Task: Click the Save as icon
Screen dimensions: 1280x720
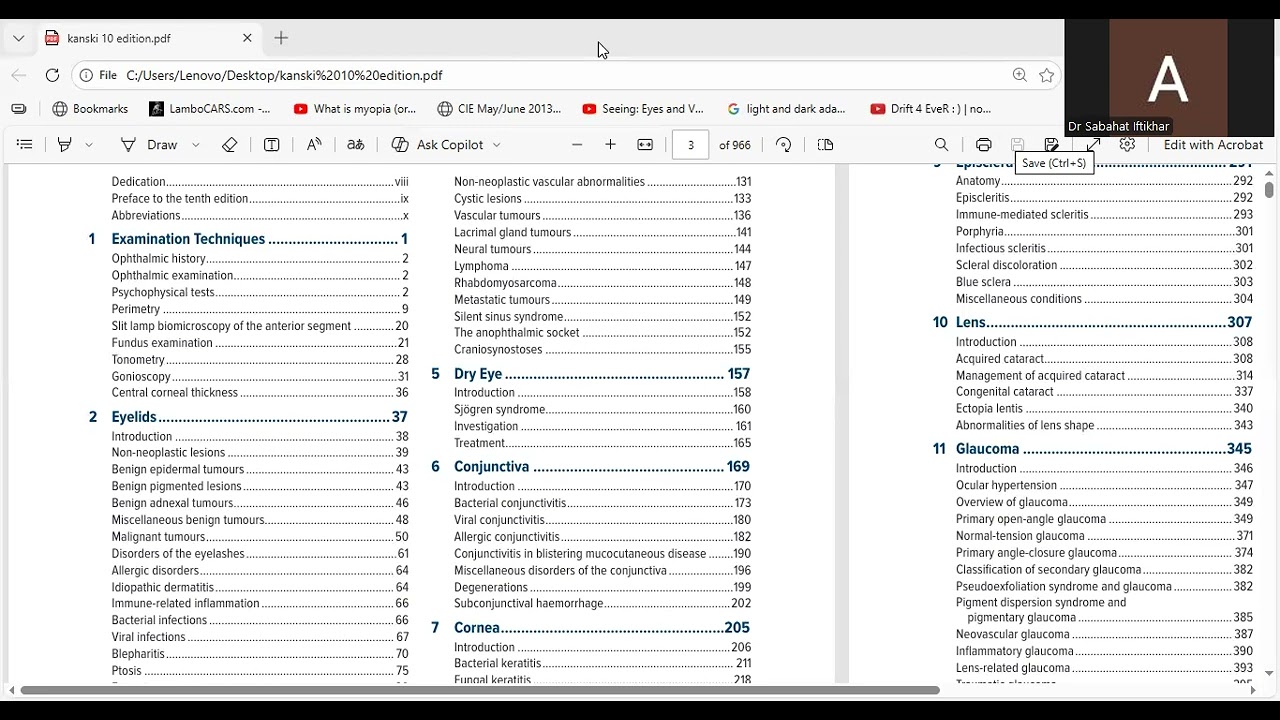Action: tap(1052, 145)
